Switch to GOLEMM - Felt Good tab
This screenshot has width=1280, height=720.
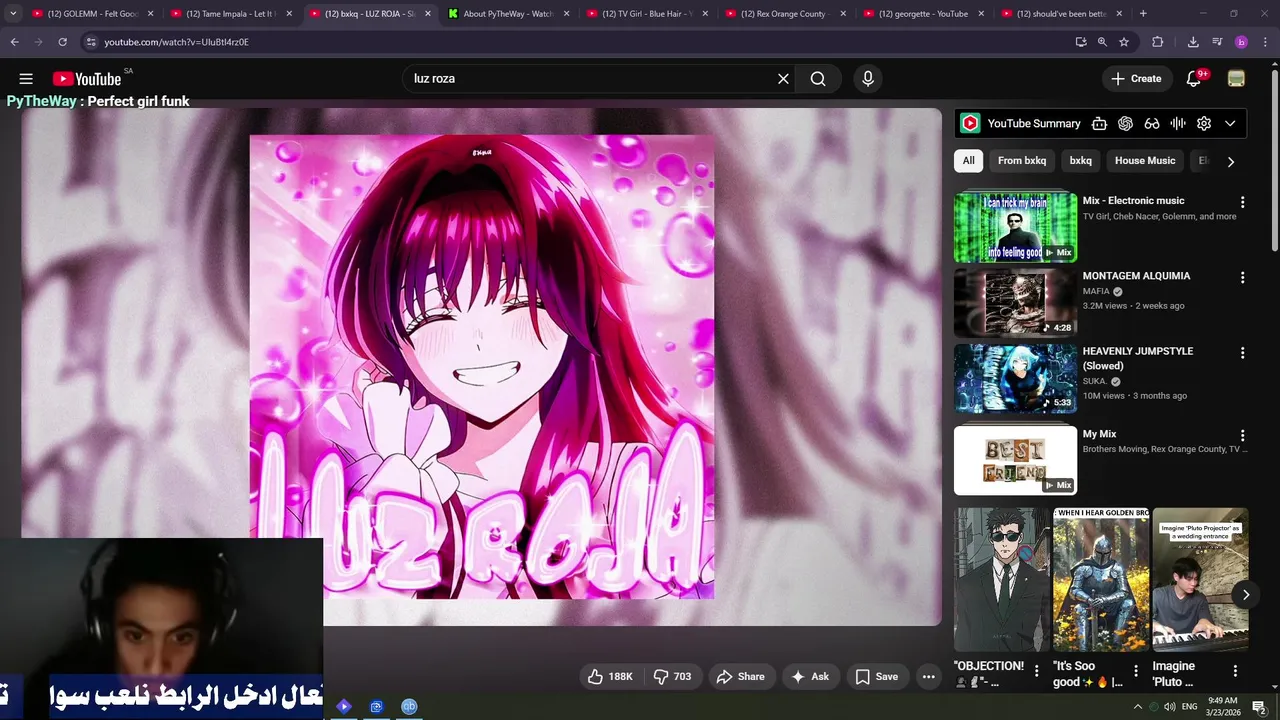tap(92, 14)
